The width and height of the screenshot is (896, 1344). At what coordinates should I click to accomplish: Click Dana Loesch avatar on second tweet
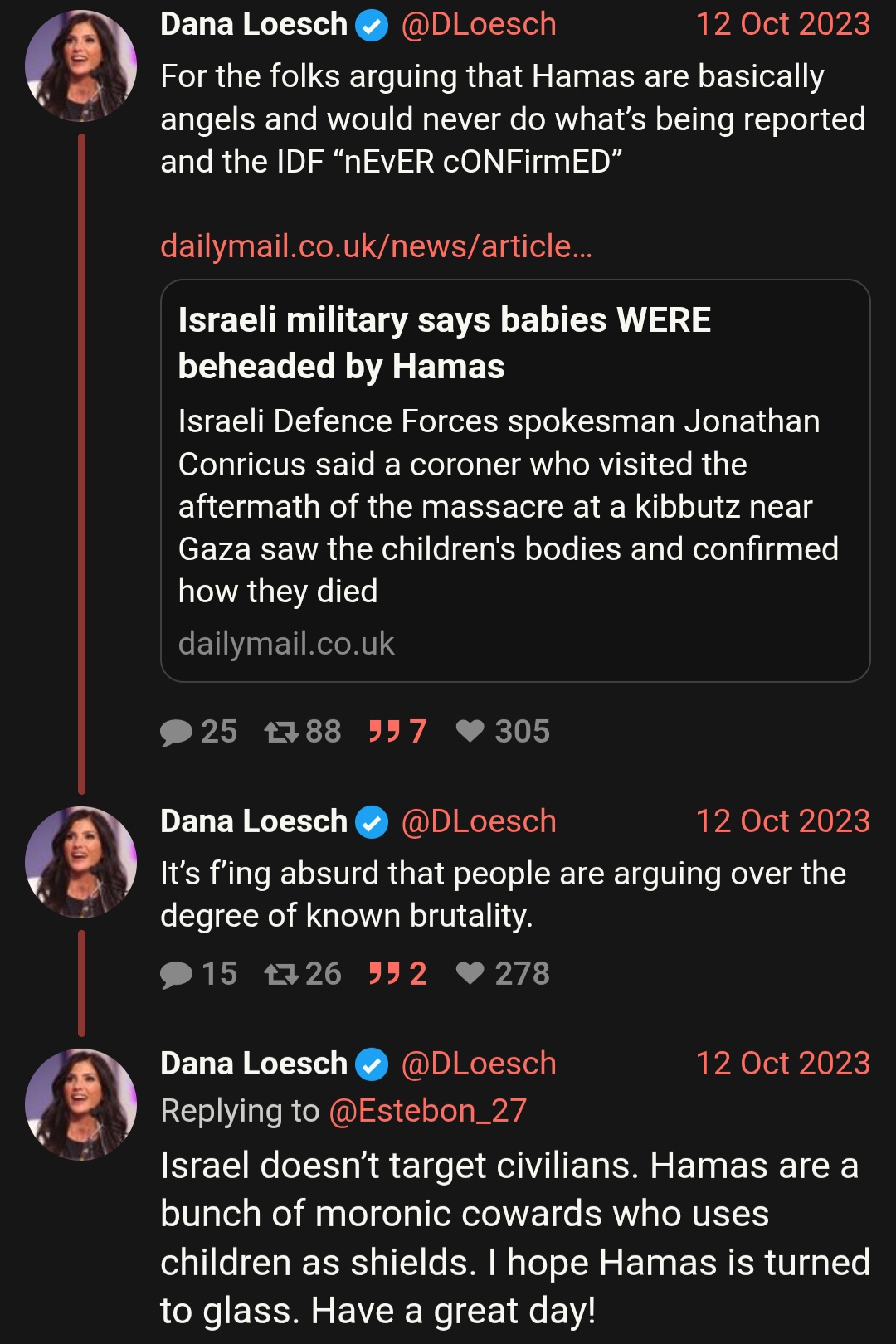[x=81, y=863]
